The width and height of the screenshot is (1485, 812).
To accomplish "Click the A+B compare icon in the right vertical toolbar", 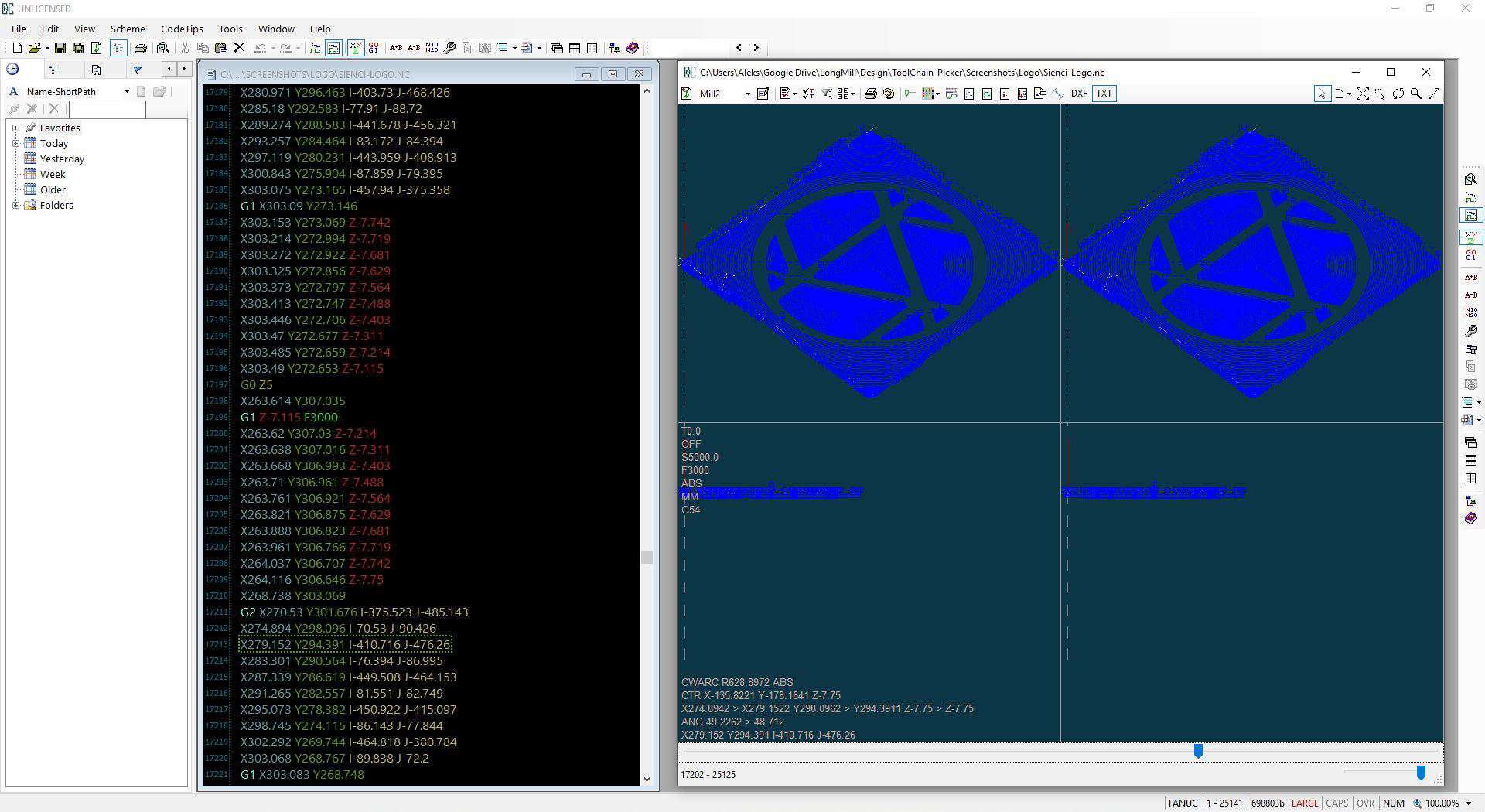I will click(1471, 277).
